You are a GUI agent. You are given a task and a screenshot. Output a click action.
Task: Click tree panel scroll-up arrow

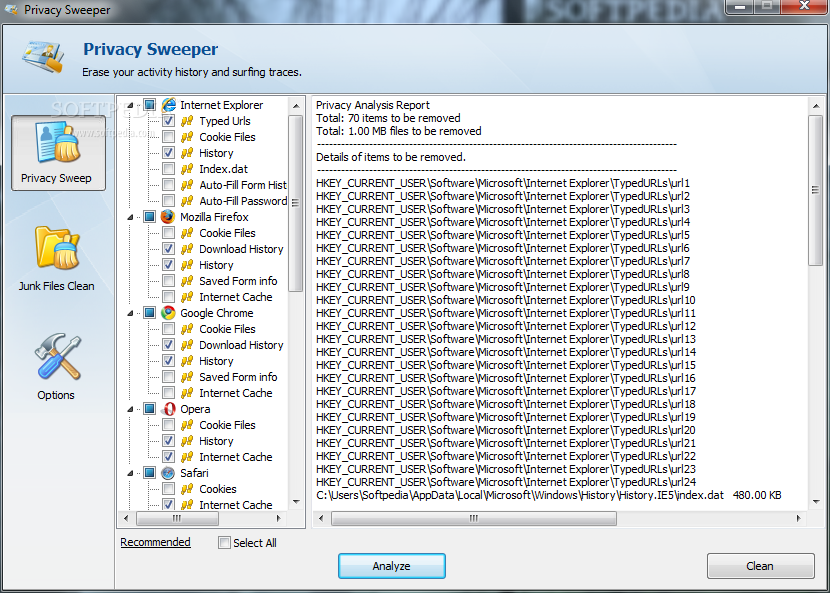tap(296, 106)
